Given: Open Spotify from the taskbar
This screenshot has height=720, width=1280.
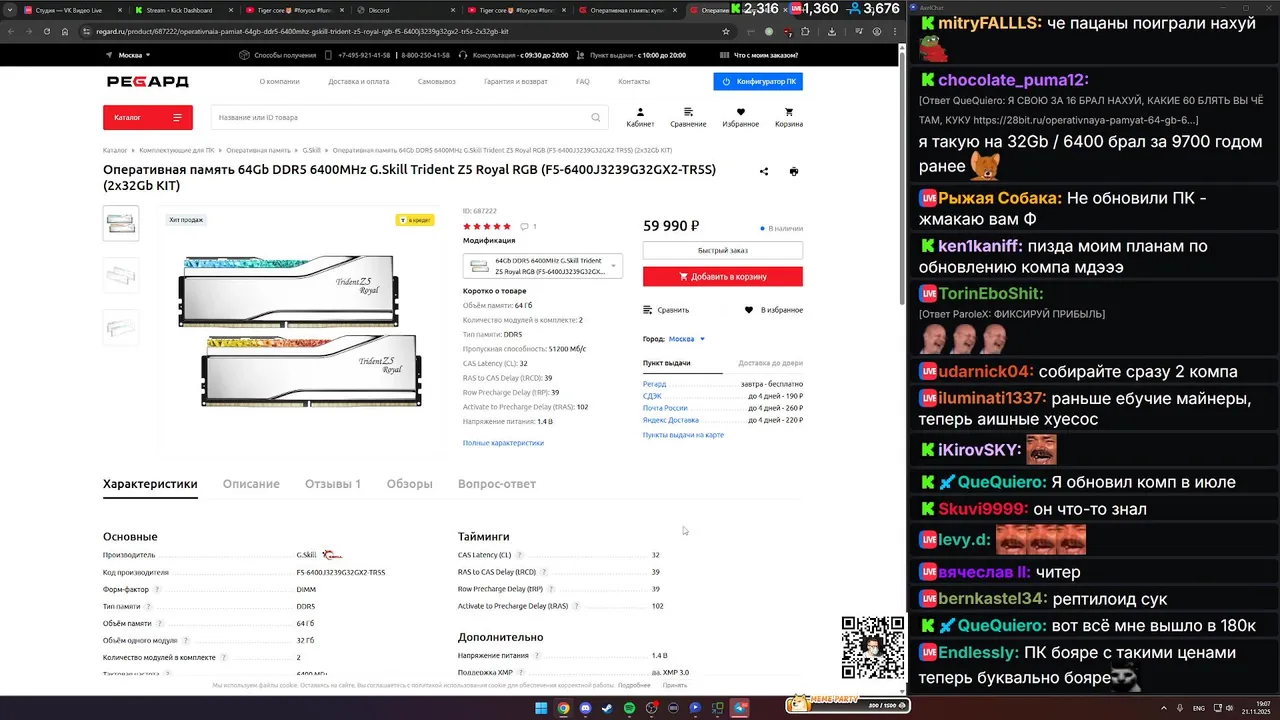Looking at the screenshot, I should 629,708.
